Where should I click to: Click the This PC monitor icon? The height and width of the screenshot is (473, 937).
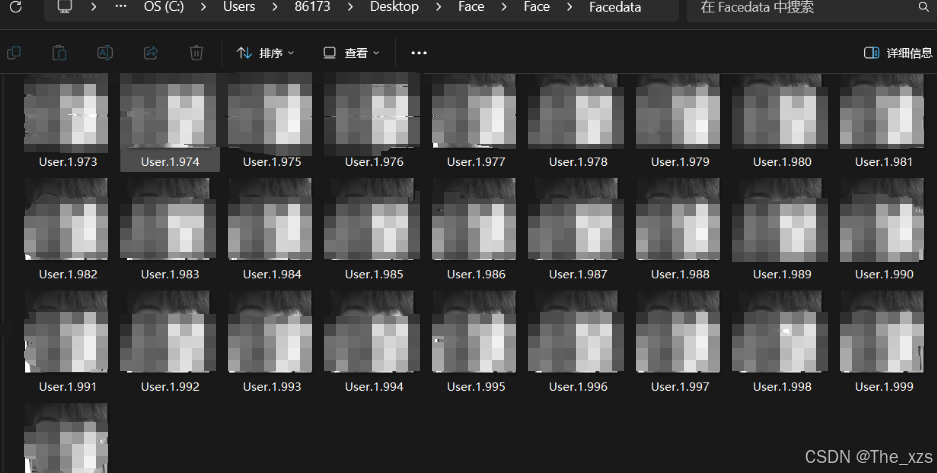pyautogui.click(x=65, y=7)
